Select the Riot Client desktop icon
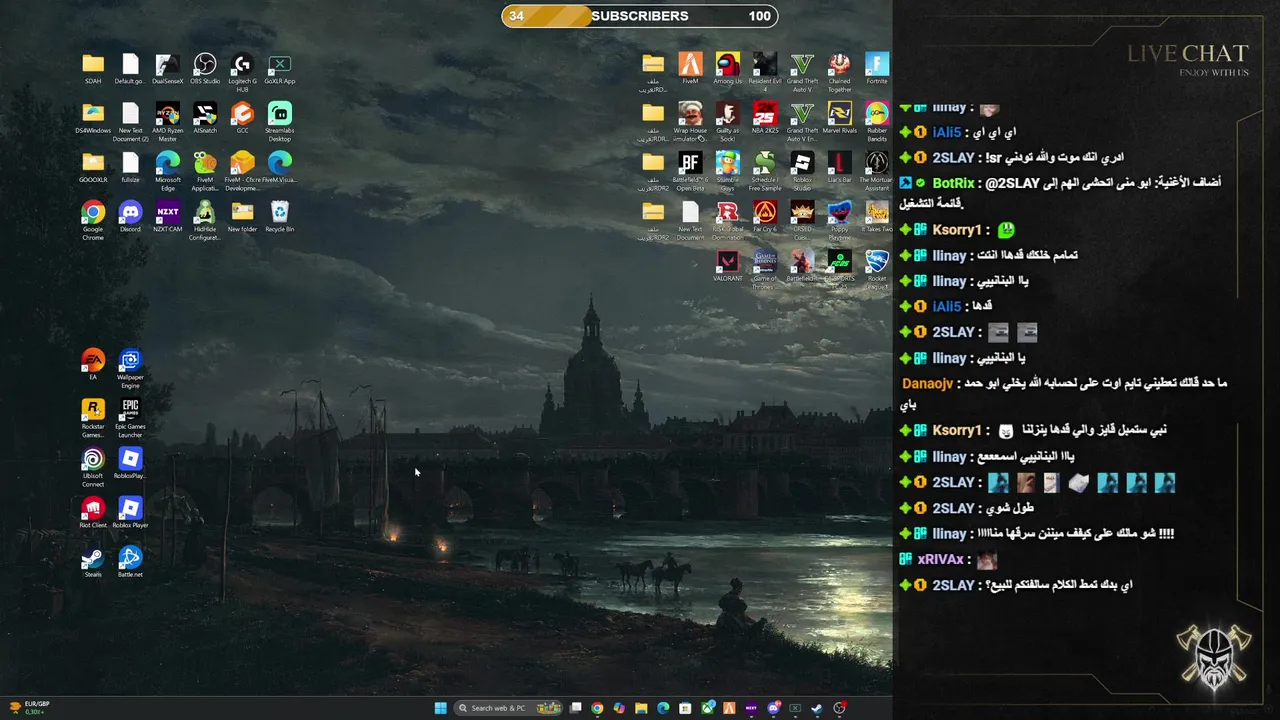Image resolution: width=1280 pixels, height=720 pixels. (93, 513)
